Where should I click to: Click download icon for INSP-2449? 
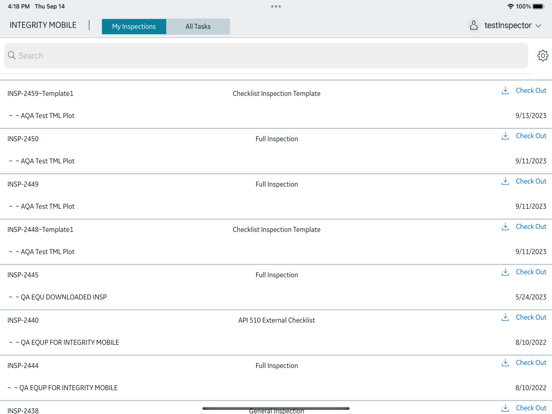click(505, 181)
